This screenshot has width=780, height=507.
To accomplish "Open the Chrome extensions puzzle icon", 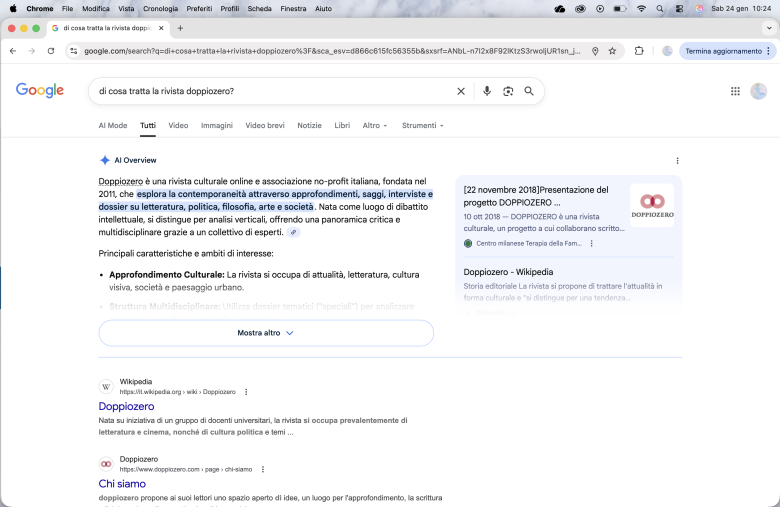I will 639,51.
